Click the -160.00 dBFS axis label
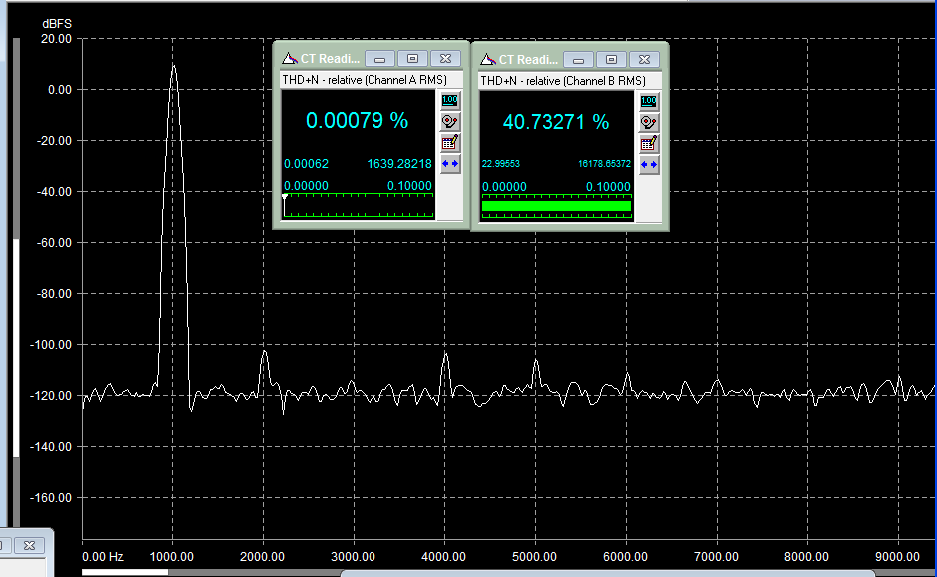Viewport: 937px width, 577px height. click(x=51, y=498)
